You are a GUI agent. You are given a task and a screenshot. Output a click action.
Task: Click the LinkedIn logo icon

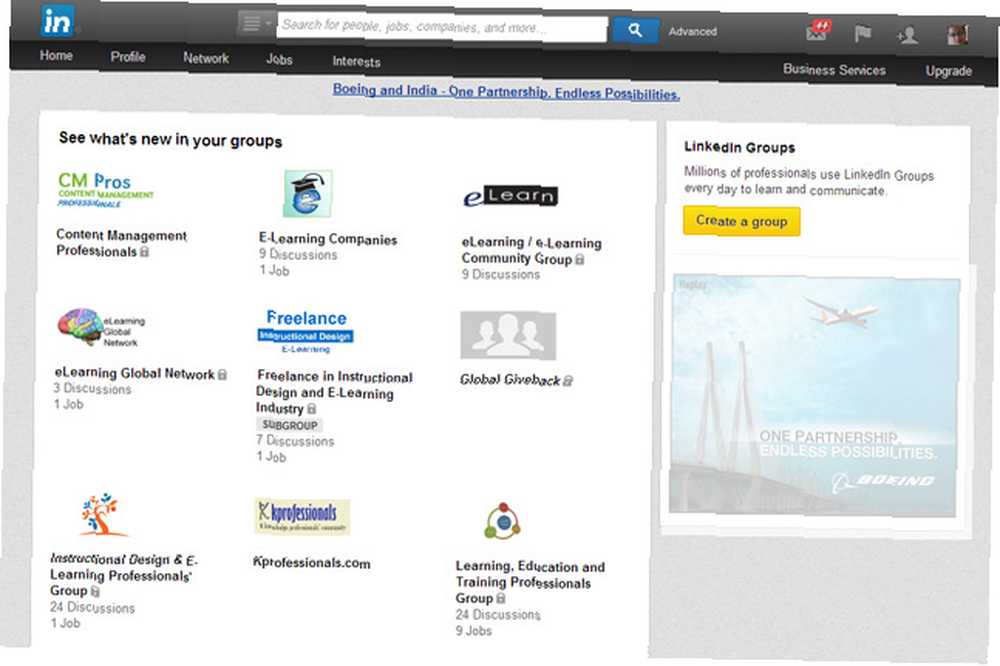pos(57,21)
